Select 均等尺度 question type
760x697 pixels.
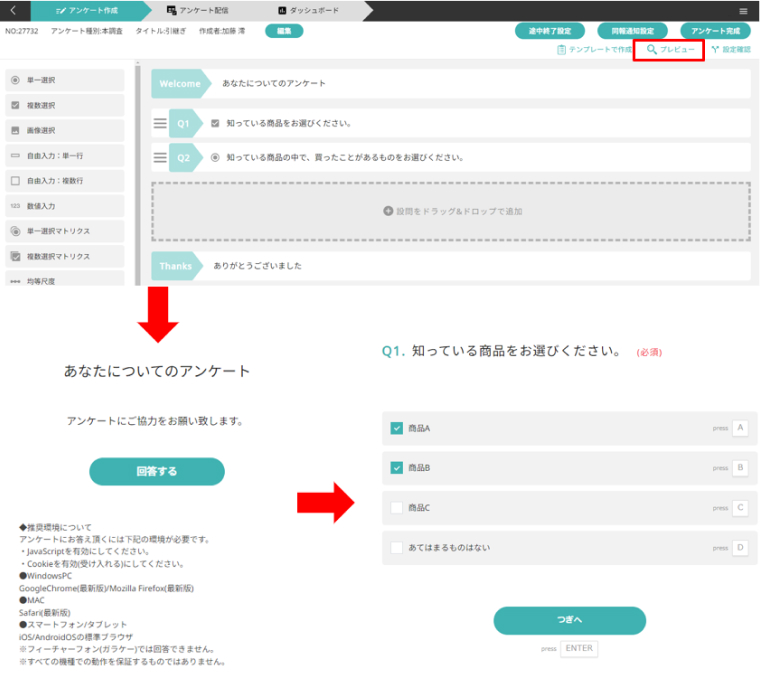coord(64,279)
